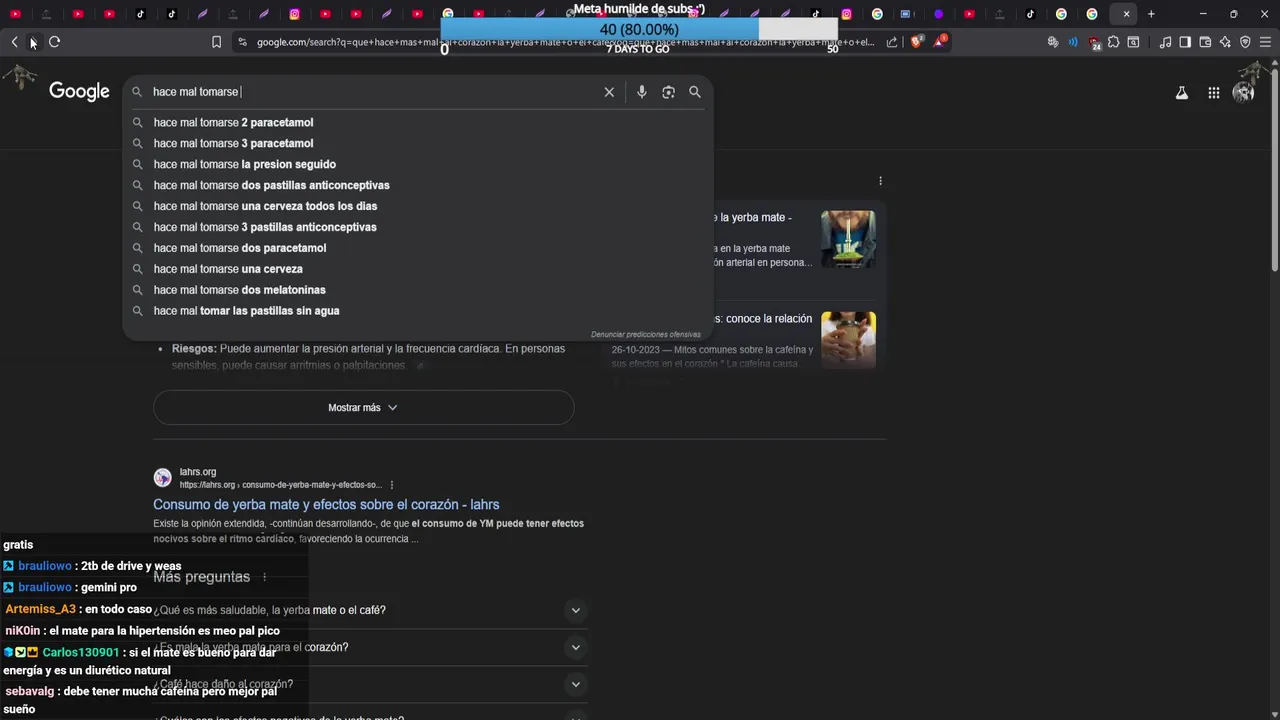Open the 'lahrs.org' site name link
The image size is (1280, 720).
(x=197, y=472)
